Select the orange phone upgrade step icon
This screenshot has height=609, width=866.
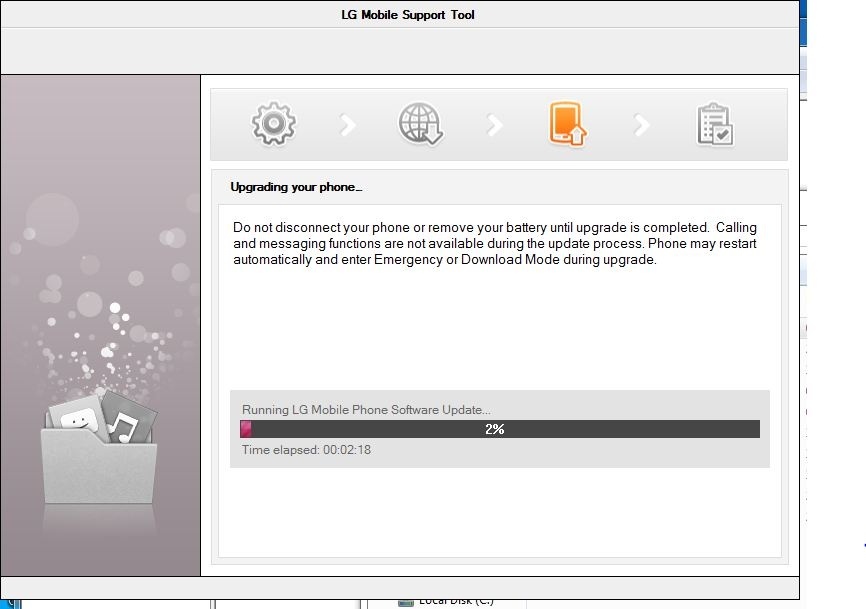click(x=567, y=124)
